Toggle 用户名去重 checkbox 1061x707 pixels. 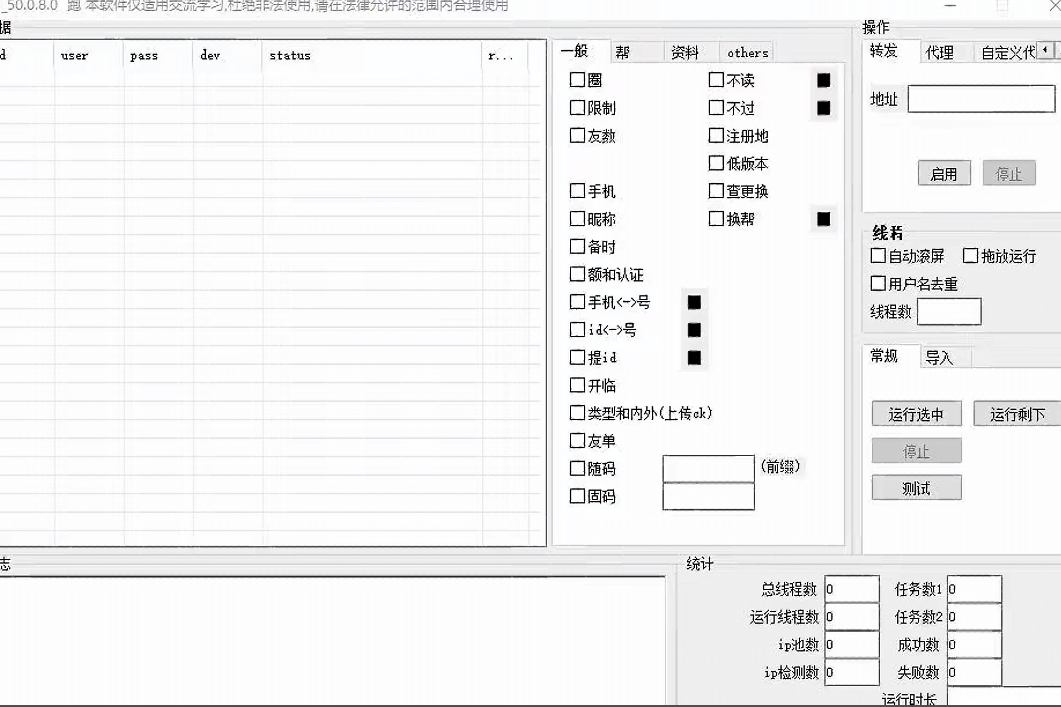(878, 283)
